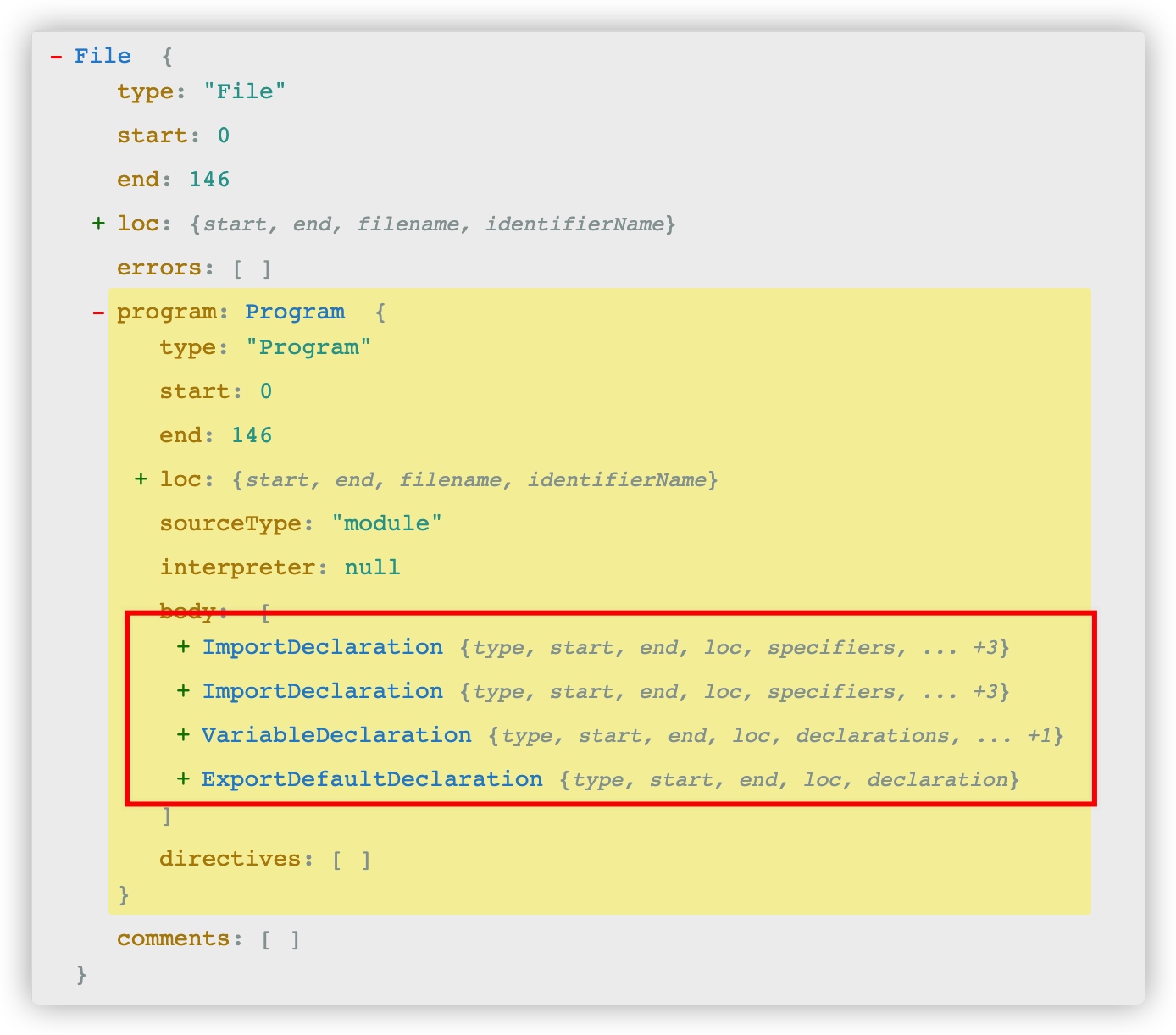1176x1035 pixels.
Task: Click the program property key
Action: (x=167, y=312)
